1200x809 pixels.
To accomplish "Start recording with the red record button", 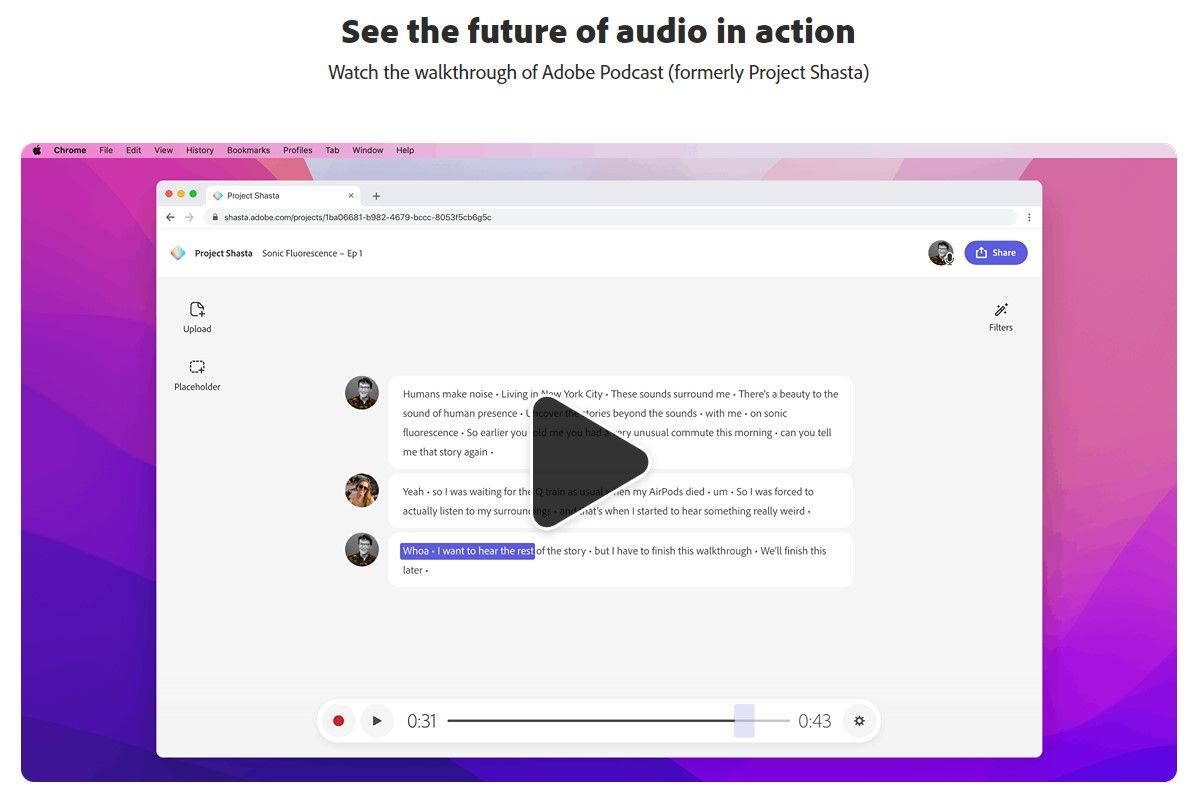I will [x=339, y=721].
